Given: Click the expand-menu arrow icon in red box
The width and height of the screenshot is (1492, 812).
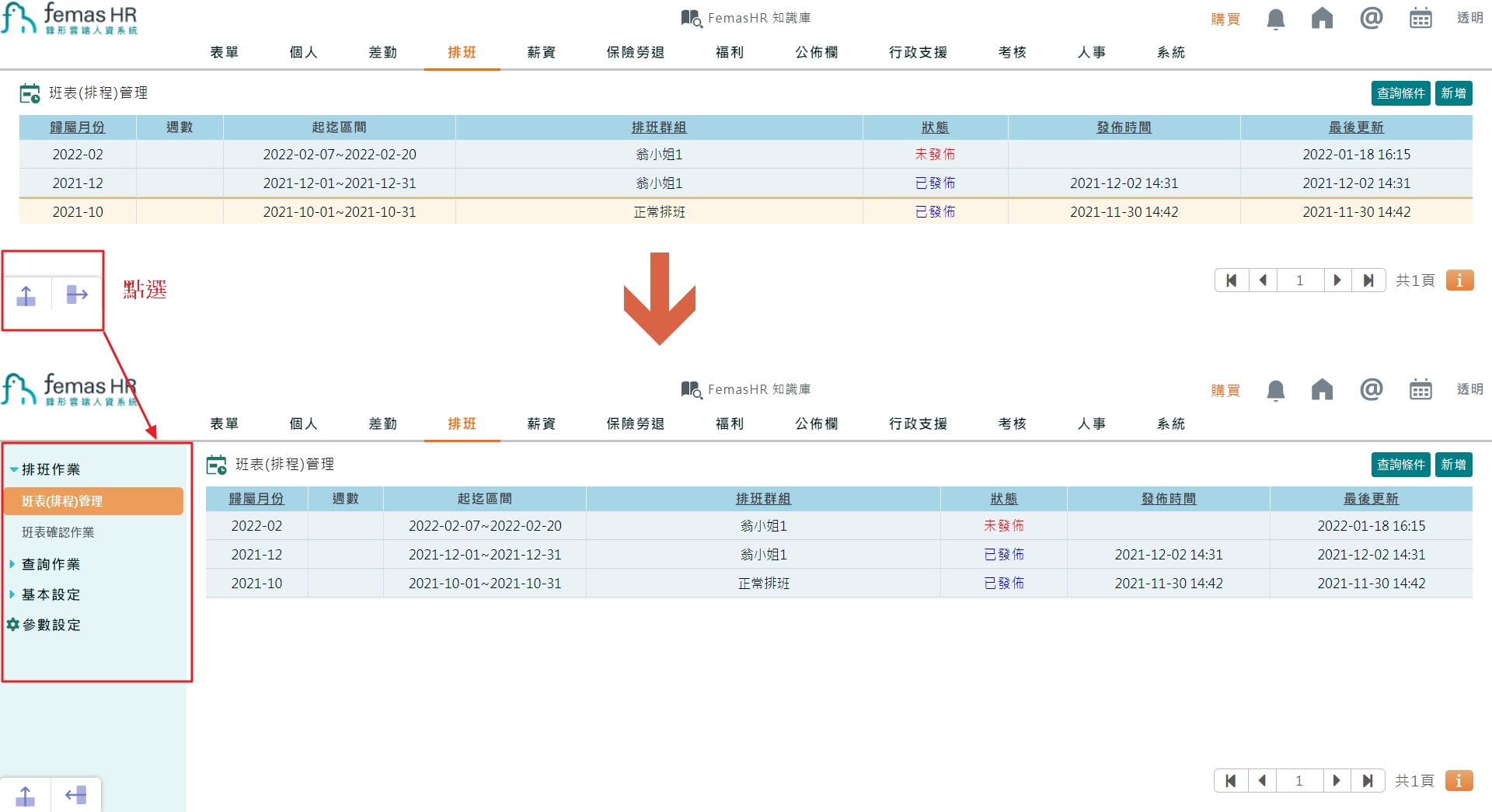Looking at the screenshot, I should click(75, 294).
